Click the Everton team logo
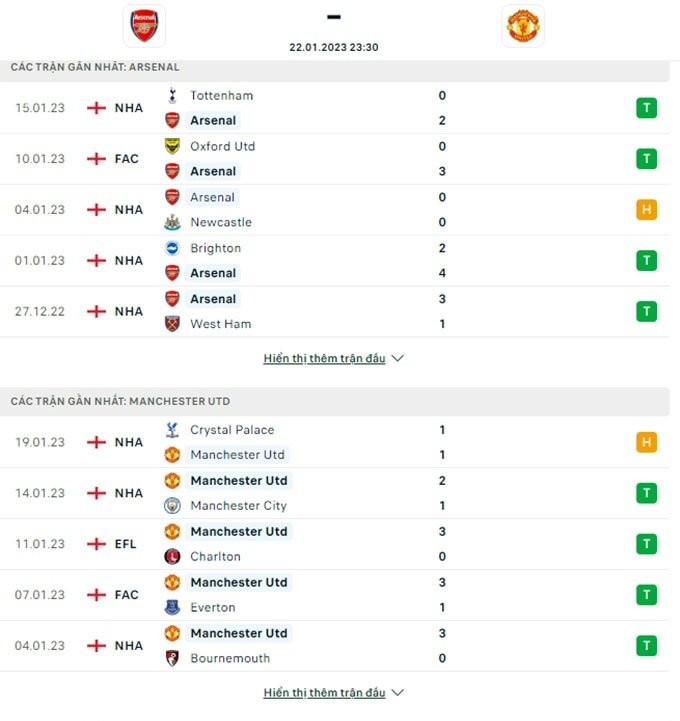The width and height of the screenshot is (680, 721). pyautogui.click(x=172, y=607)
